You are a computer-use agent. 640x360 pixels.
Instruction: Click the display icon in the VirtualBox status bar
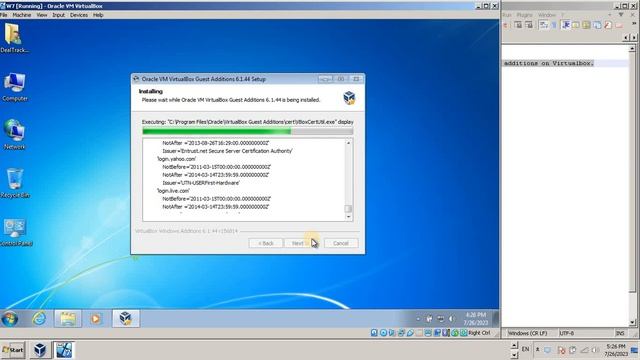tap(428, 333)
